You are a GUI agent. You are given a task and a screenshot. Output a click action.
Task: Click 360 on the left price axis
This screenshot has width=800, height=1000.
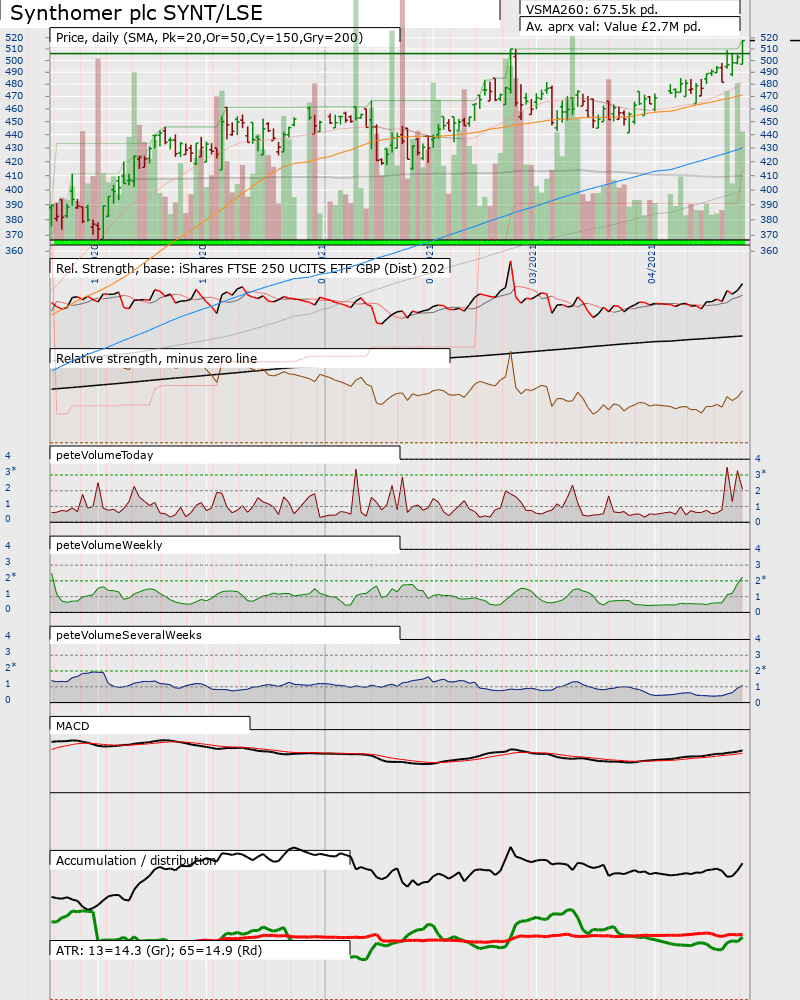point(14,251)
